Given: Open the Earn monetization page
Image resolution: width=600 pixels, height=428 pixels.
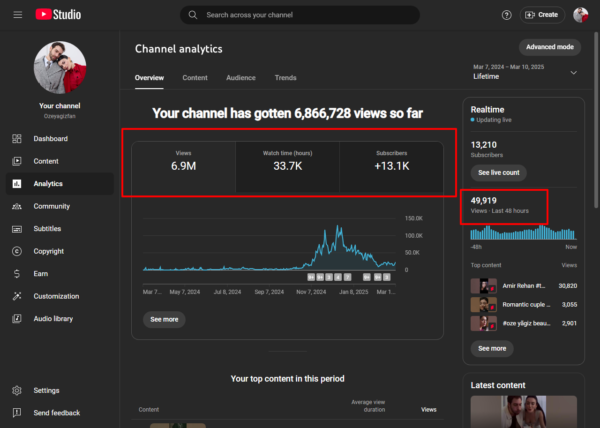Looking at the screenshot, I should pyautogui.click(x=41, y=273).
